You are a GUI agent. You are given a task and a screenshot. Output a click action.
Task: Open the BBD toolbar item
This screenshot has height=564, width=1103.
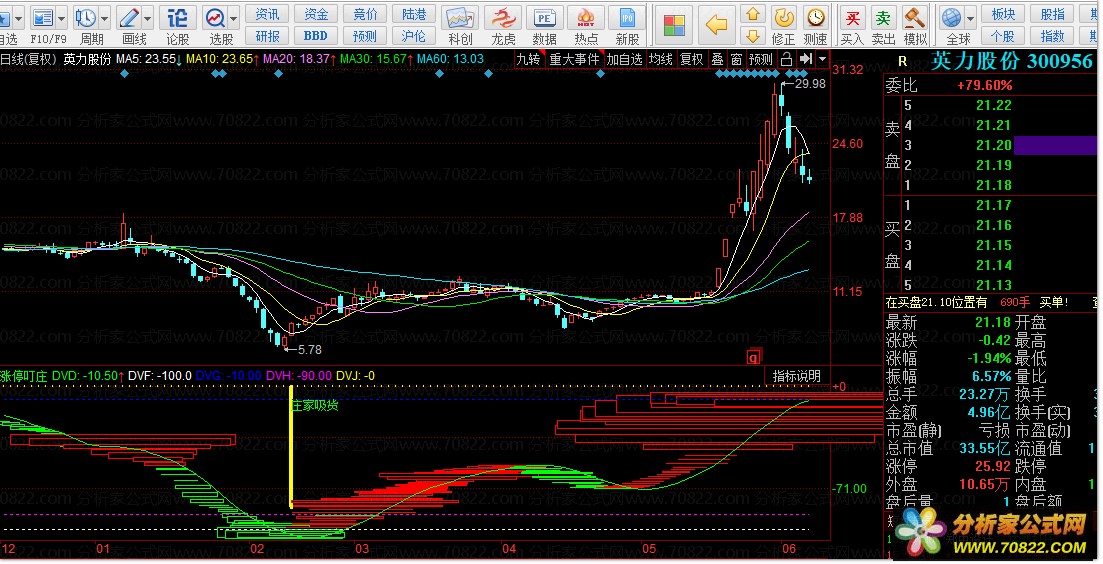click(316, 36)
